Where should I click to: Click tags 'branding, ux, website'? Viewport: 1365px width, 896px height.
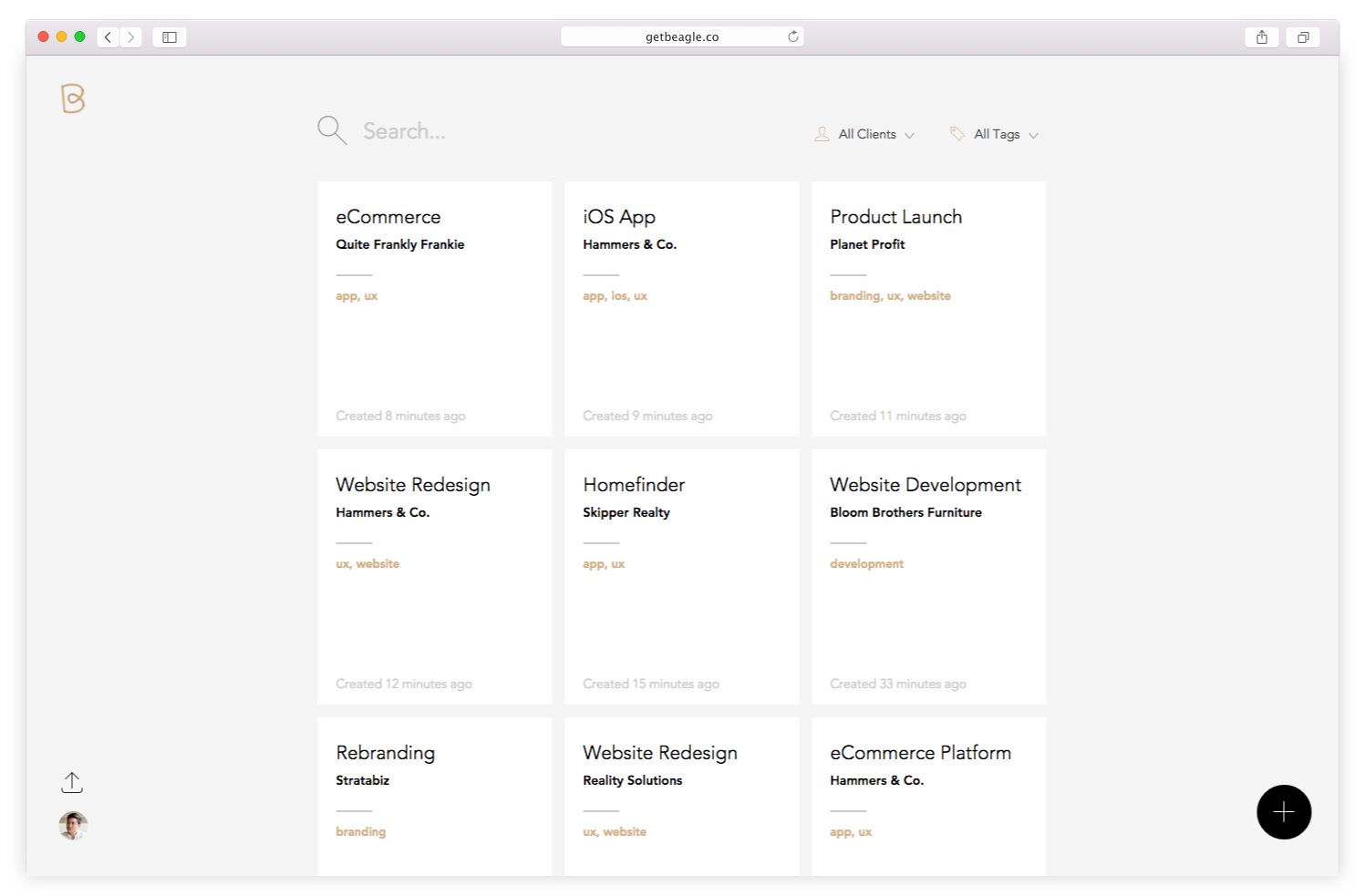(x=890, y=296)
